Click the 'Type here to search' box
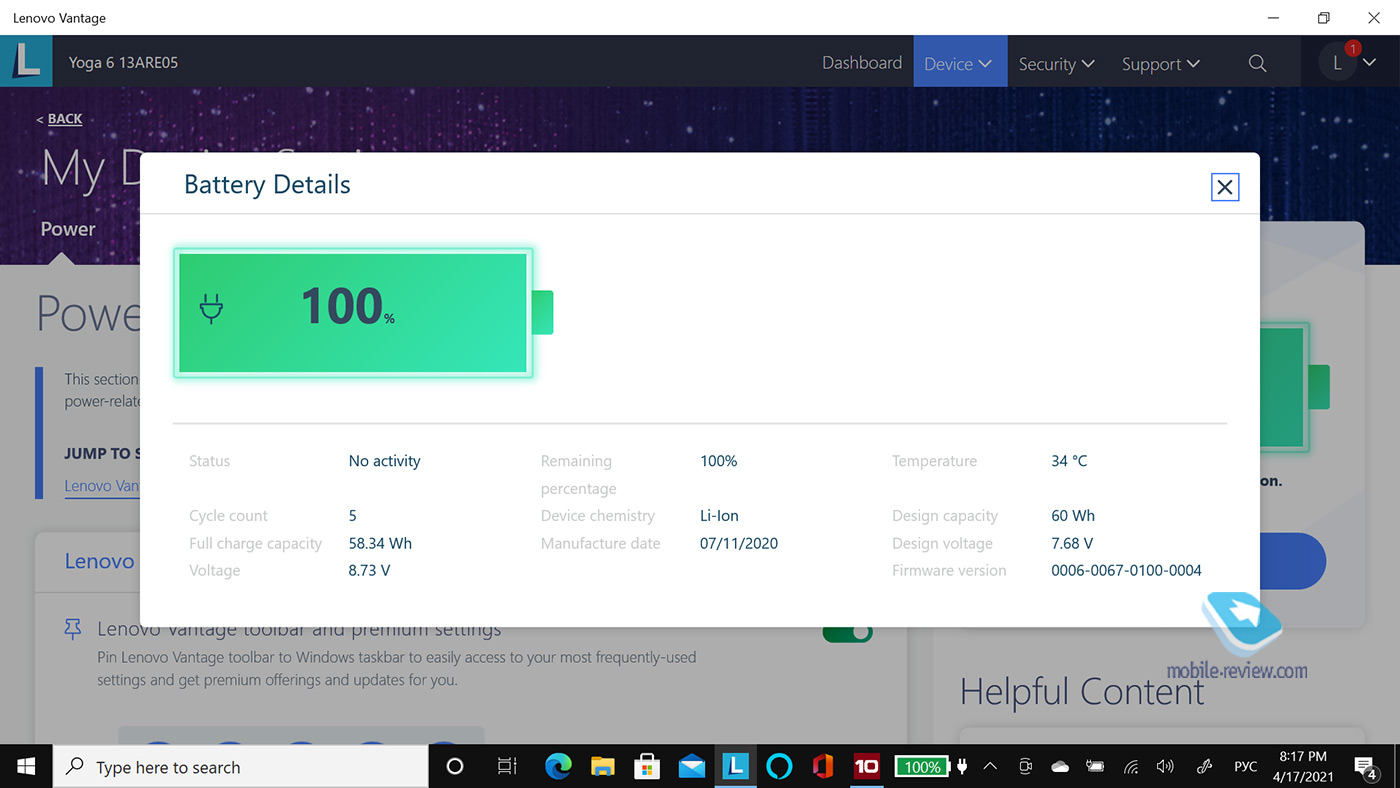1400x788 pixels. click(x=241, y=767)
